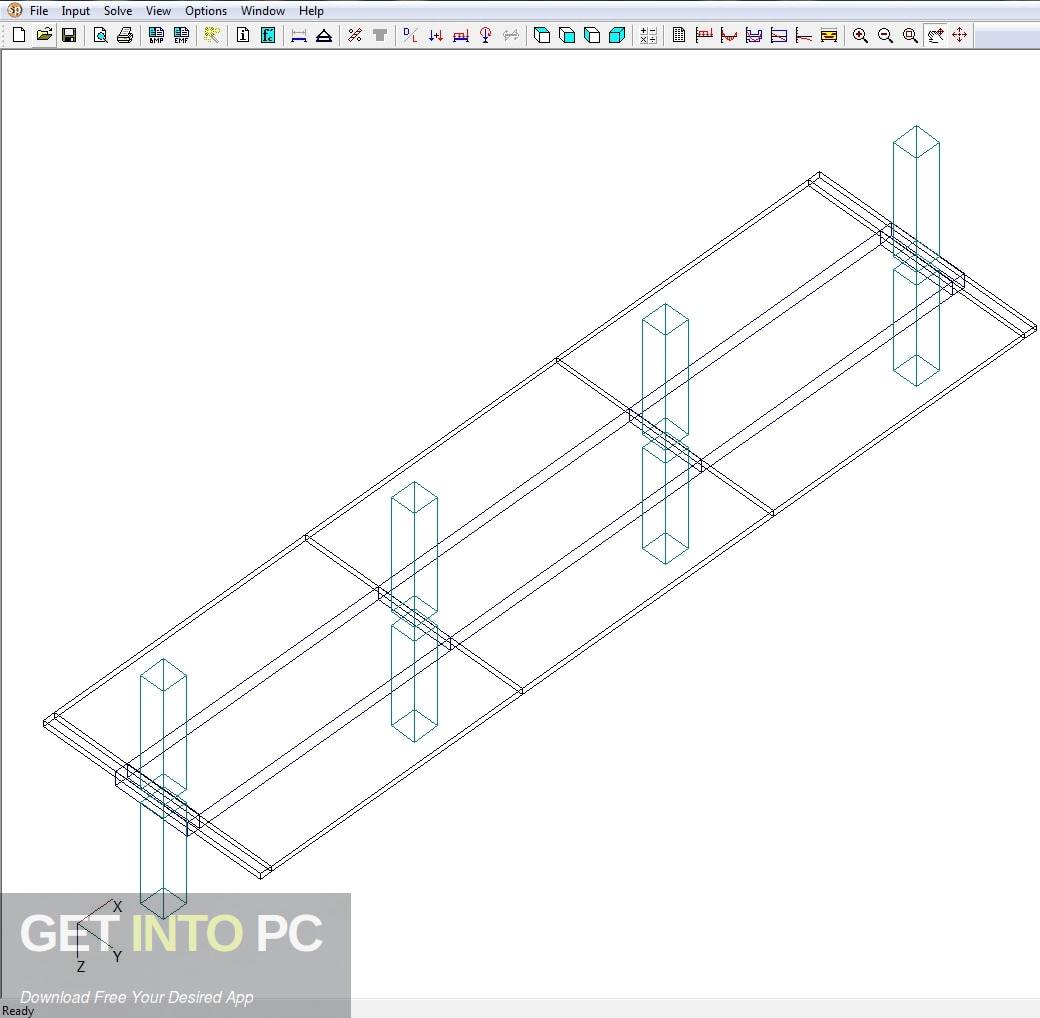Click the rightmost column in the model
The height and width of the screenshot is (1018, 1040).
click(916, 255)
